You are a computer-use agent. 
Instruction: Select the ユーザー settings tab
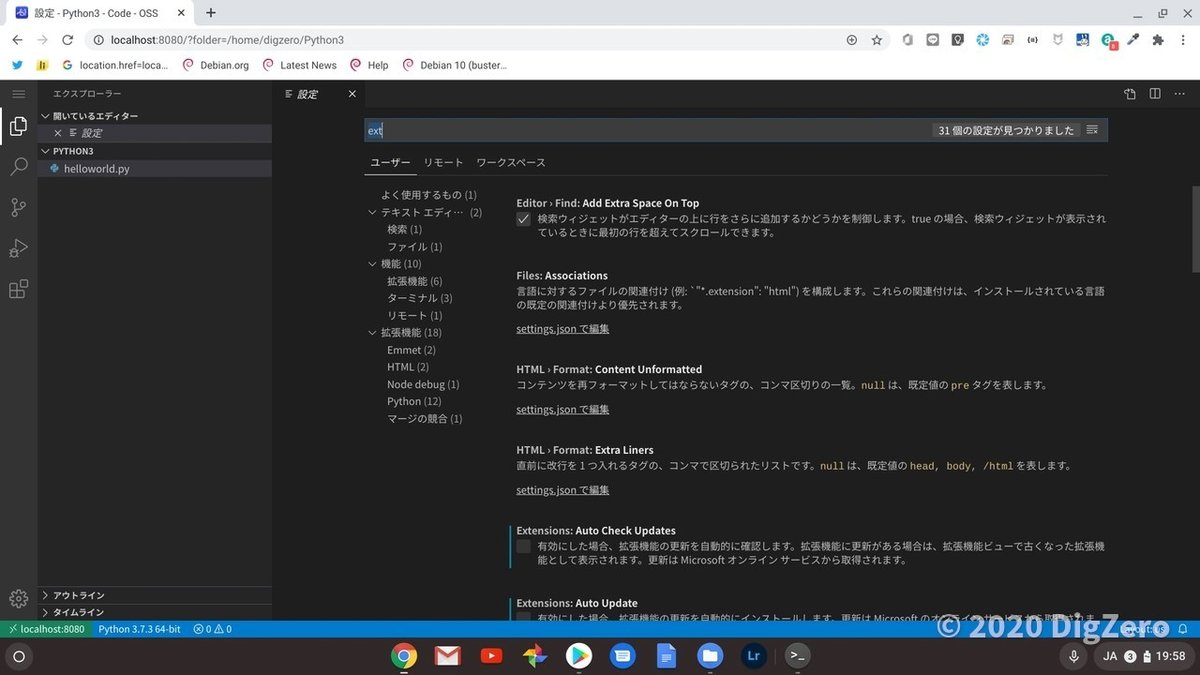click(x=390, y=162)
